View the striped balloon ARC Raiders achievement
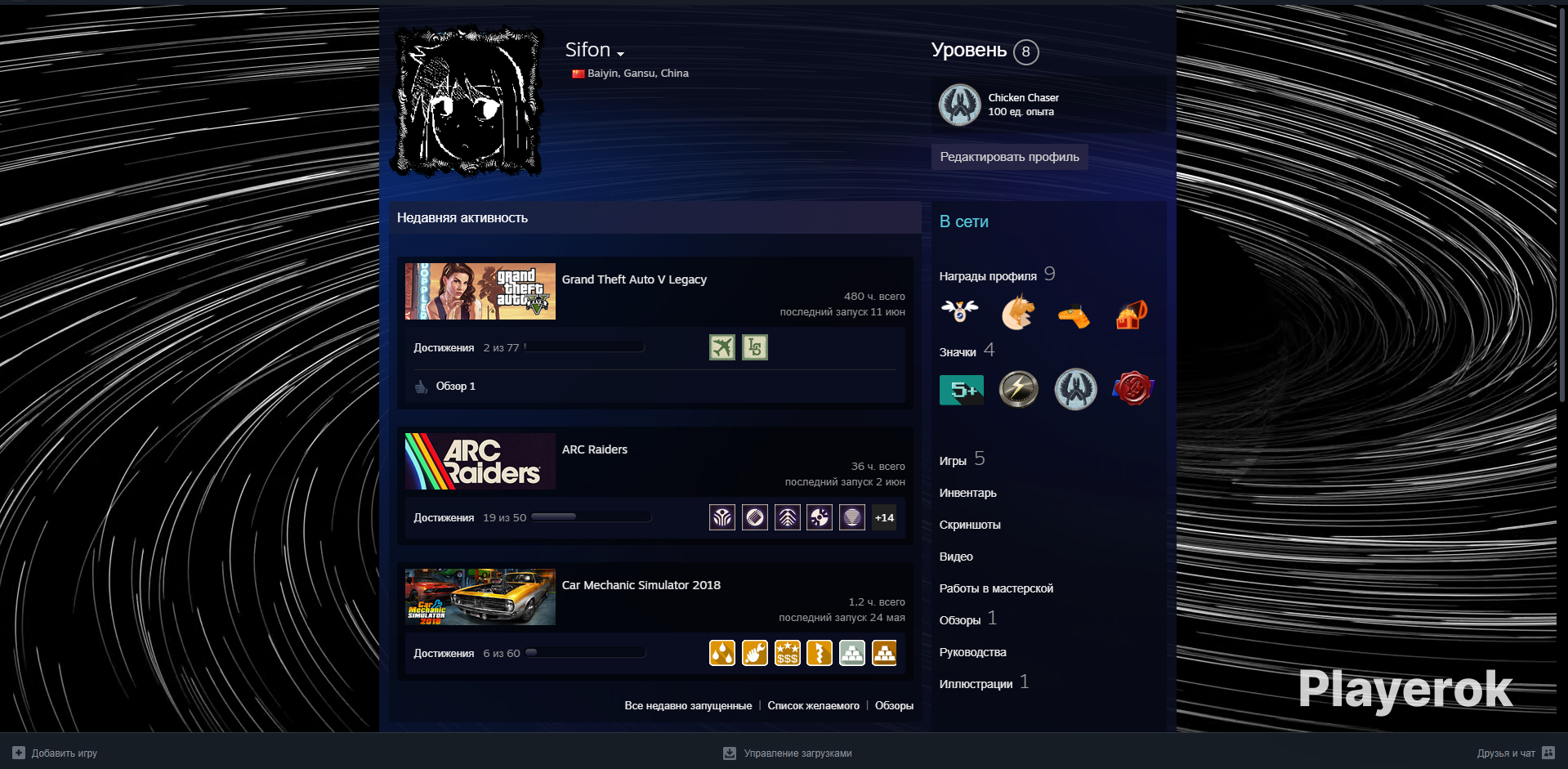This screenshot has height=769, width=1568. click(x=852, y=517)
